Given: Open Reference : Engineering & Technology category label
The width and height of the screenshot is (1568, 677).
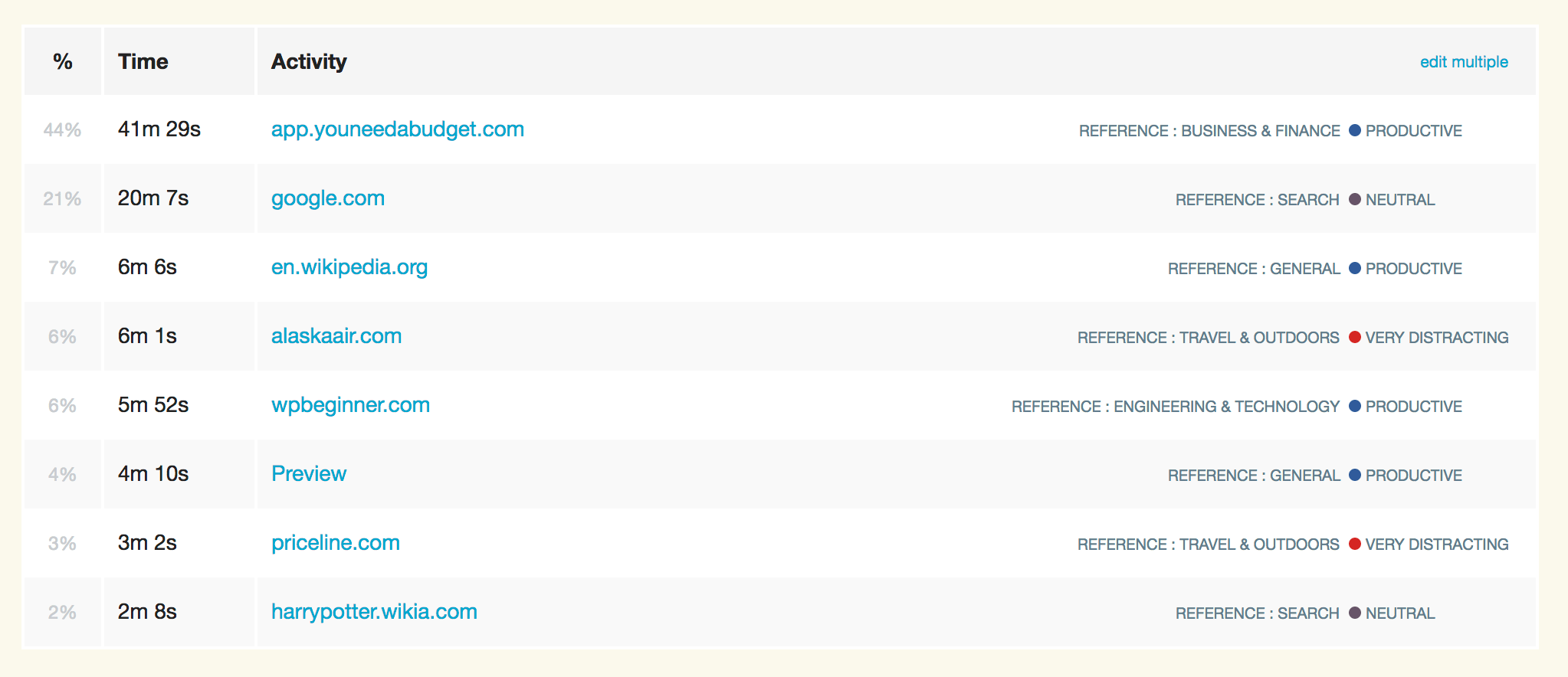Looking at the screenshot, I should pyautogui.click(x=1175, y=407).
